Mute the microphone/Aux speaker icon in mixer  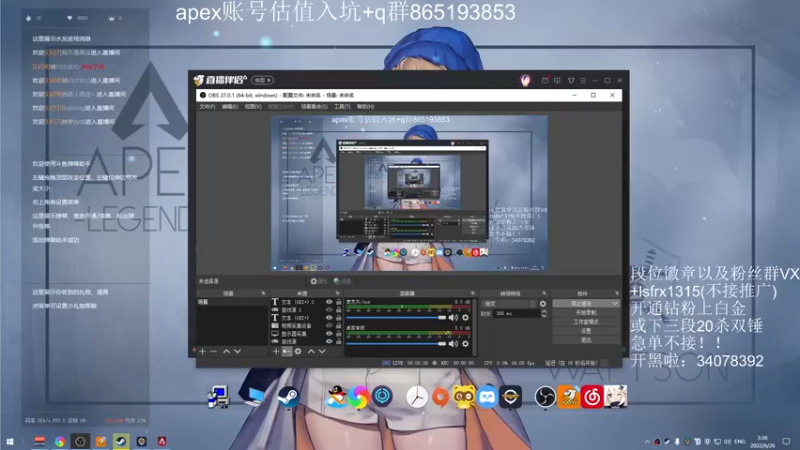click(x=453, y=317)
